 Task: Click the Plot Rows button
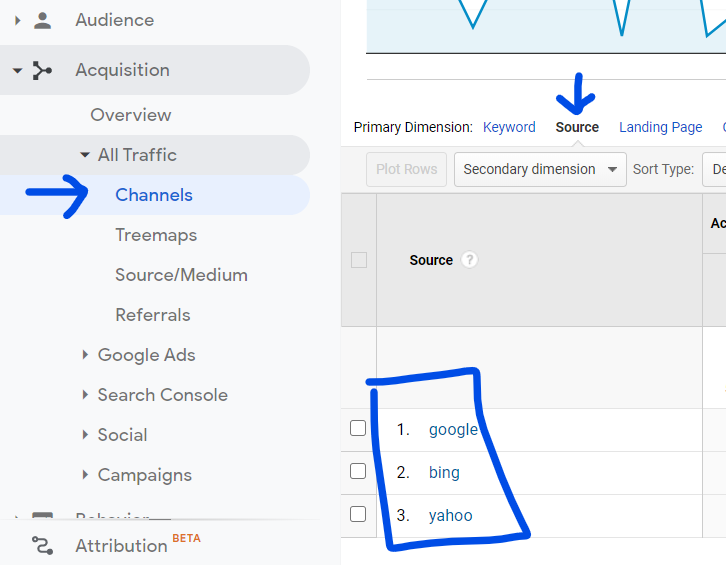tap(407, 170)
